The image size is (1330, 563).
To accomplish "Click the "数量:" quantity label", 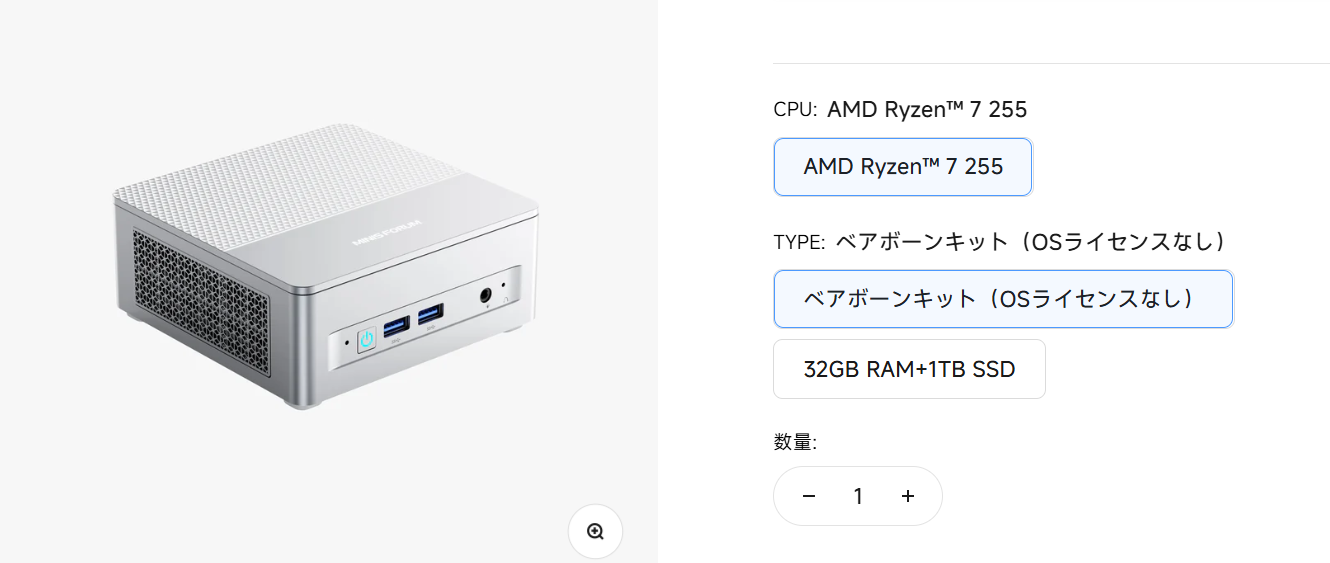I will [x=795, y=442].
